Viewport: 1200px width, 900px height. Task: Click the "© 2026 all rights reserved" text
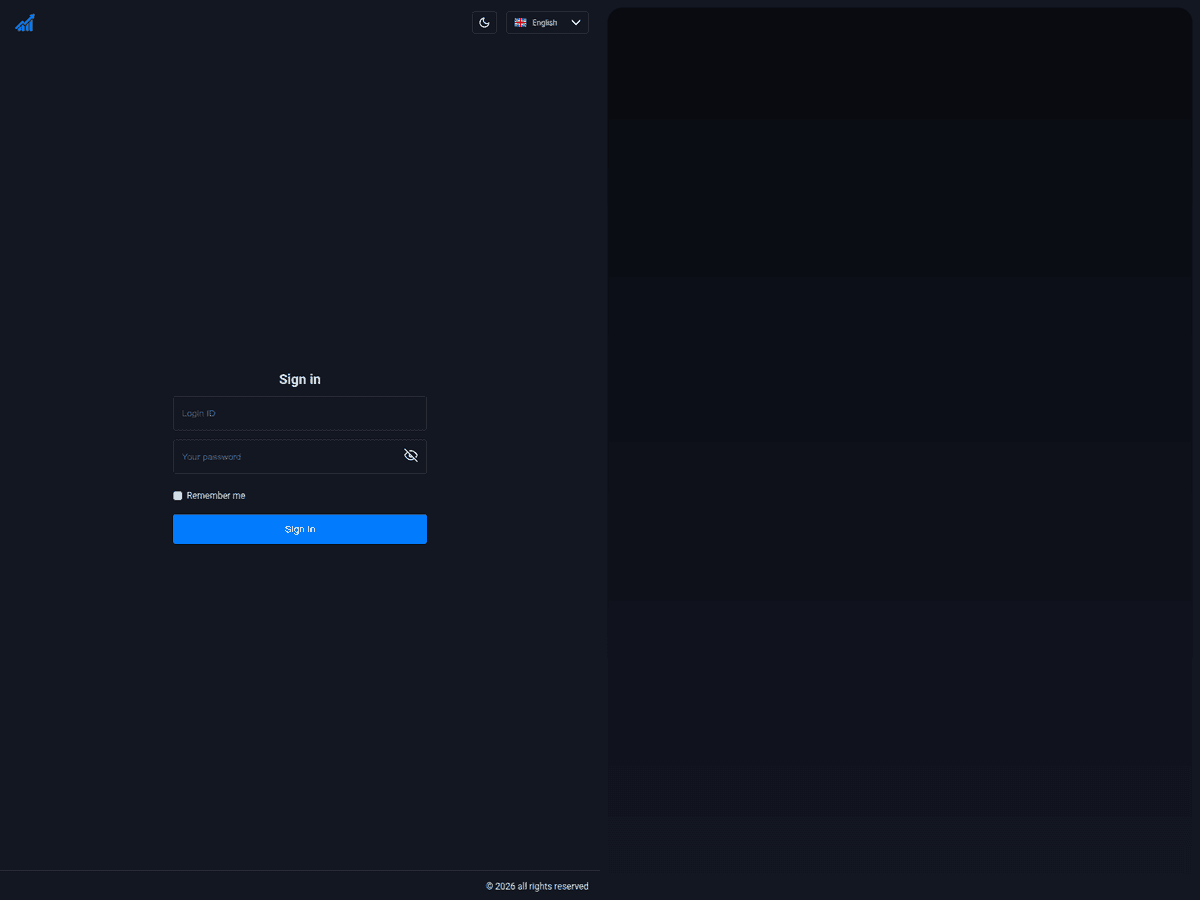(537, 886)
